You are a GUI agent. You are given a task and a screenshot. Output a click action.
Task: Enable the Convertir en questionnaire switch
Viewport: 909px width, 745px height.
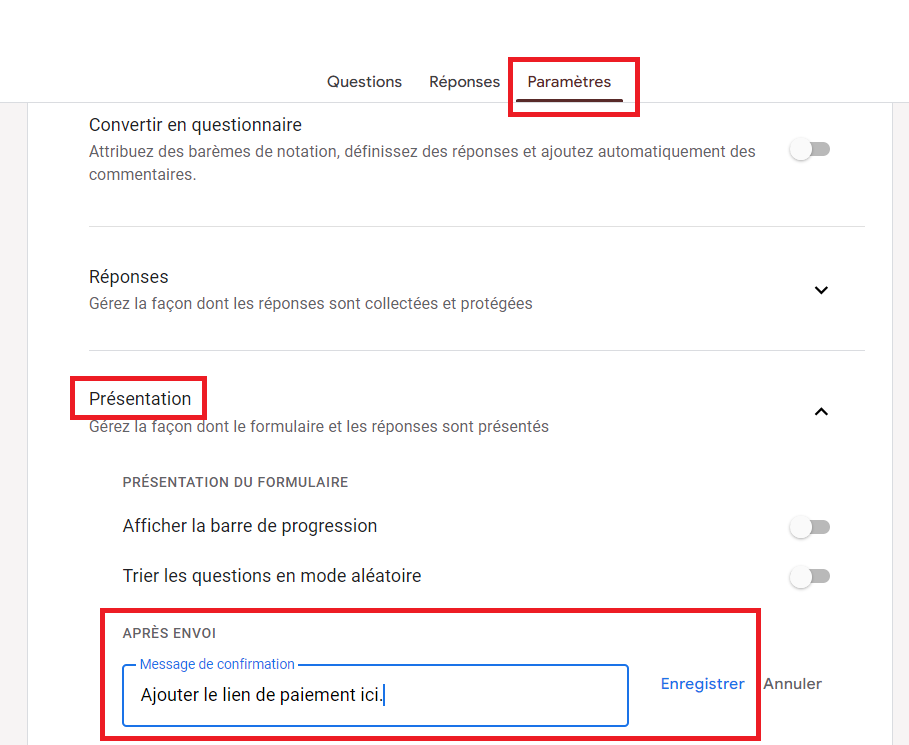coord(809,150)
